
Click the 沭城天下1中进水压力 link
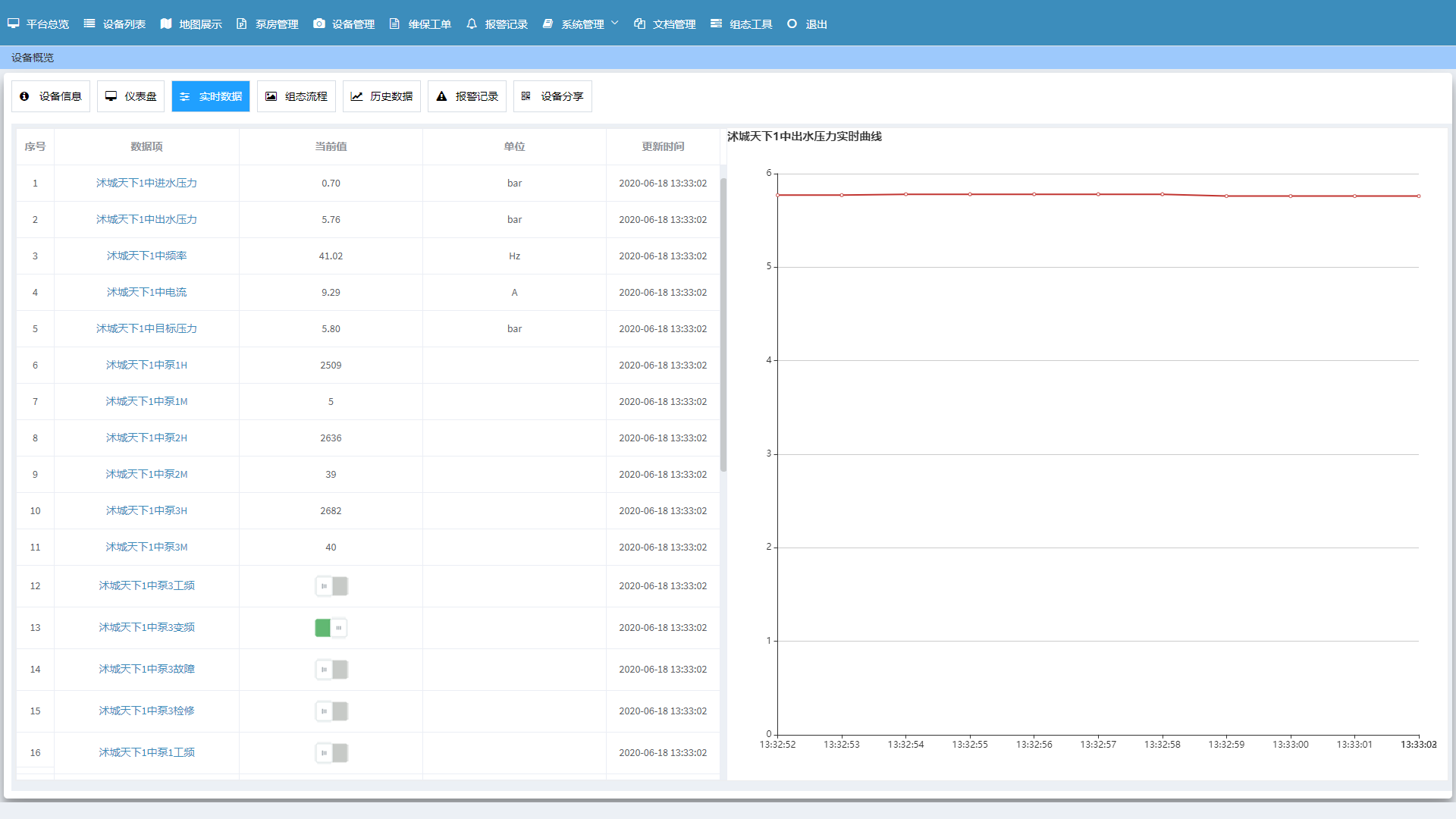pyautogui.click(x=146, y=183)
